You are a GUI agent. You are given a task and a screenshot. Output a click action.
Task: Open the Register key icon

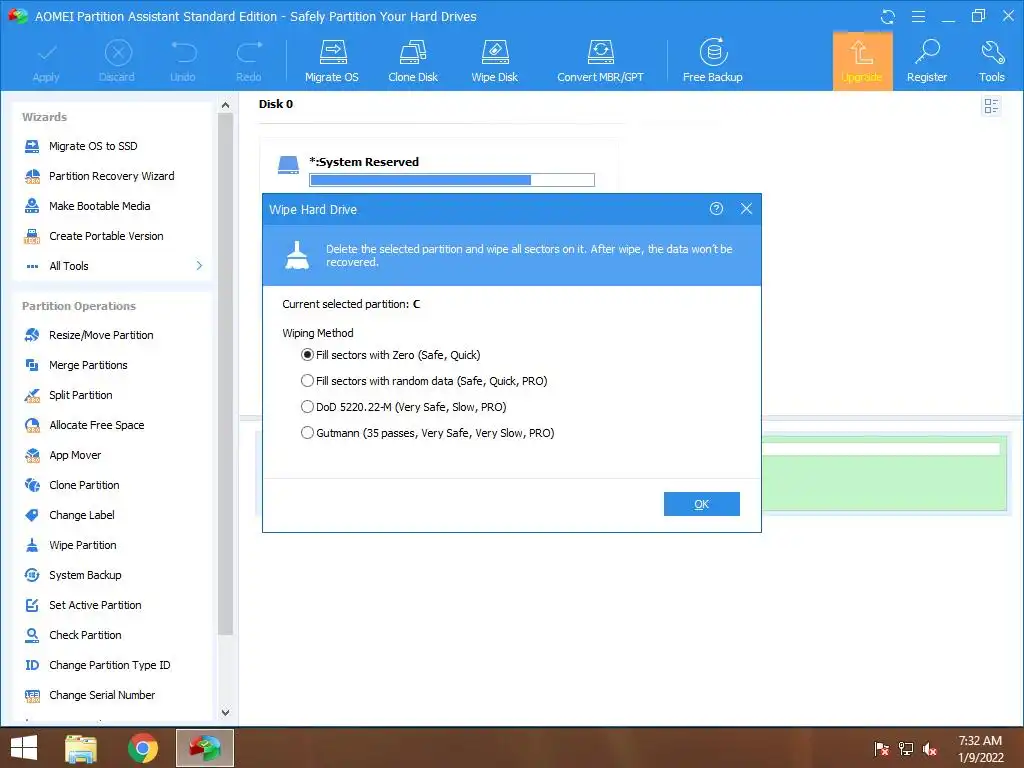pos(927,61)
